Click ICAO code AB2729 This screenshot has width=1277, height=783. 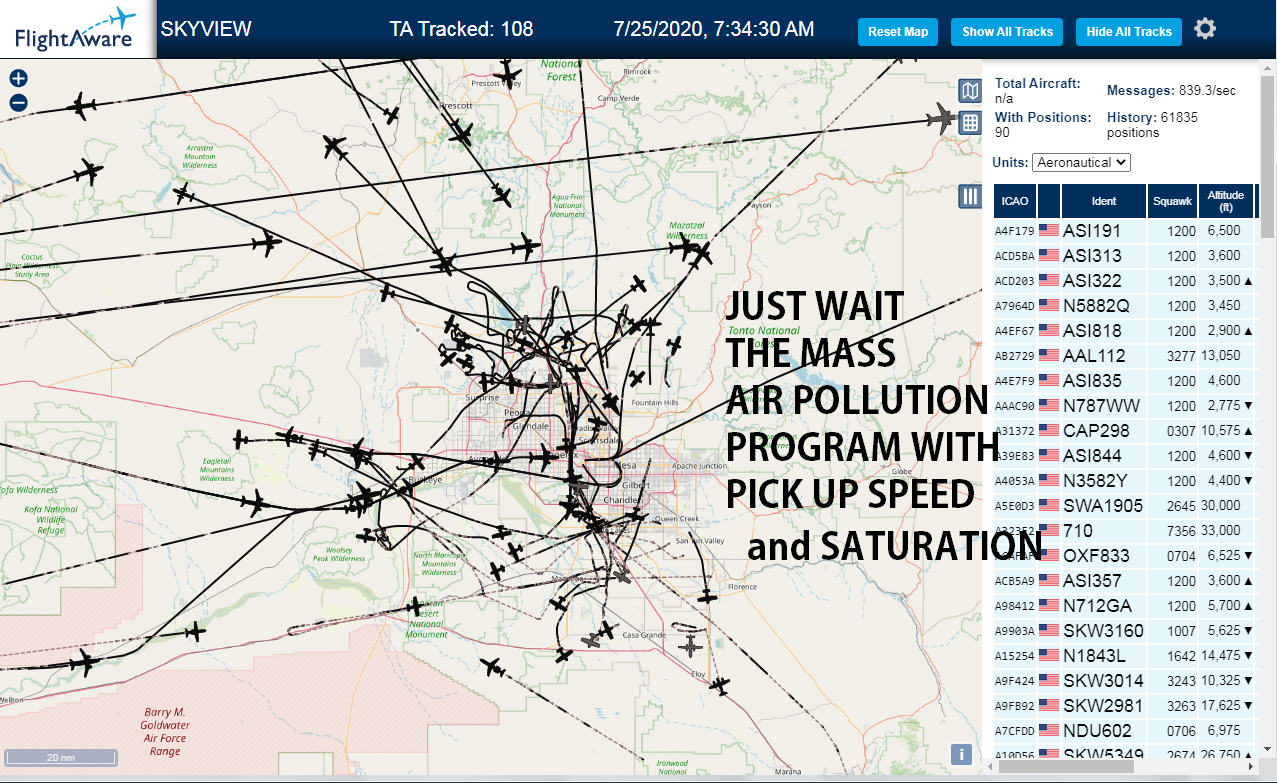coord(1014,356)
